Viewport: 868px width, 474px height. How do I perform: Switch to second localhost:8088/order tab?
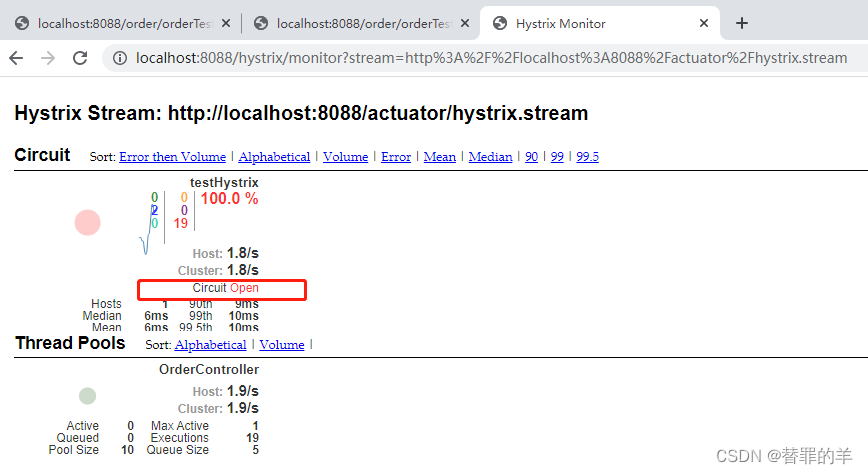[x=360, y=23]
